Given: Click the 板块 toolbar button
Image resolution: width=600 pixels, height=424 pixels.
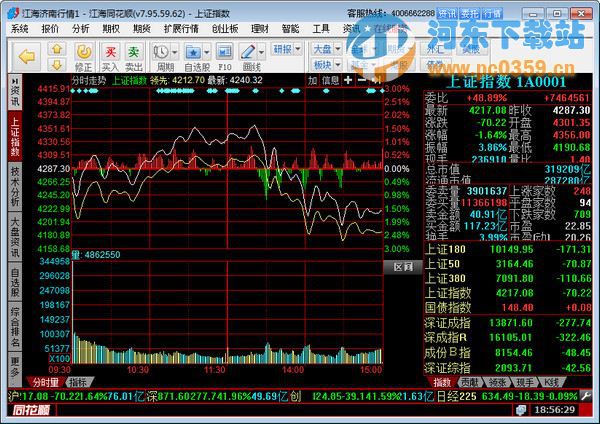Looking at the screenshot, I should tap(322, 65).
